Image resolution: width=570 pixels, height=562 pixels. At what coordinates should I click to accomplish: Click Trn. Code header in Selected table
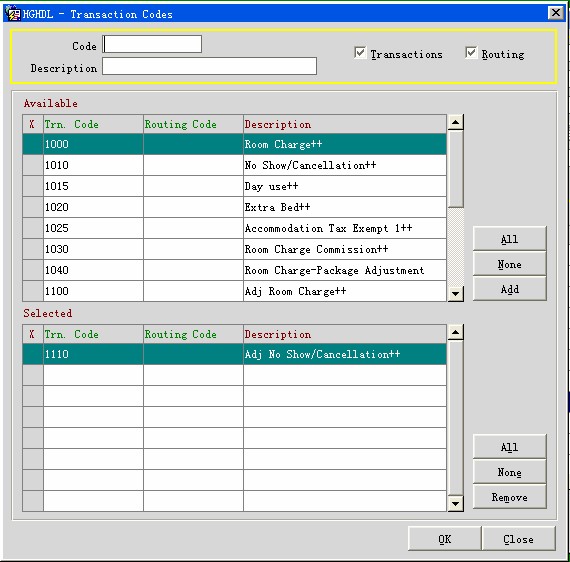93,334
